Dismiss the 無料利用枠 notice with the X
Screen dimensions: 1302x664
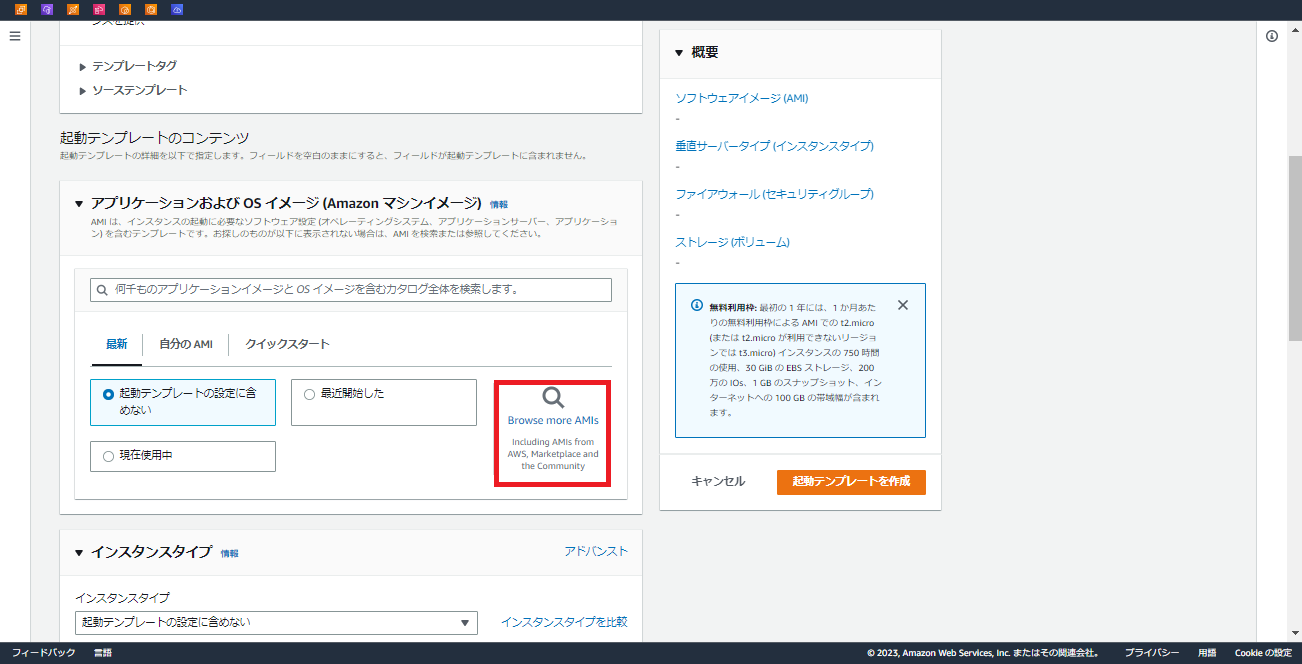click(x=903, y=305)
